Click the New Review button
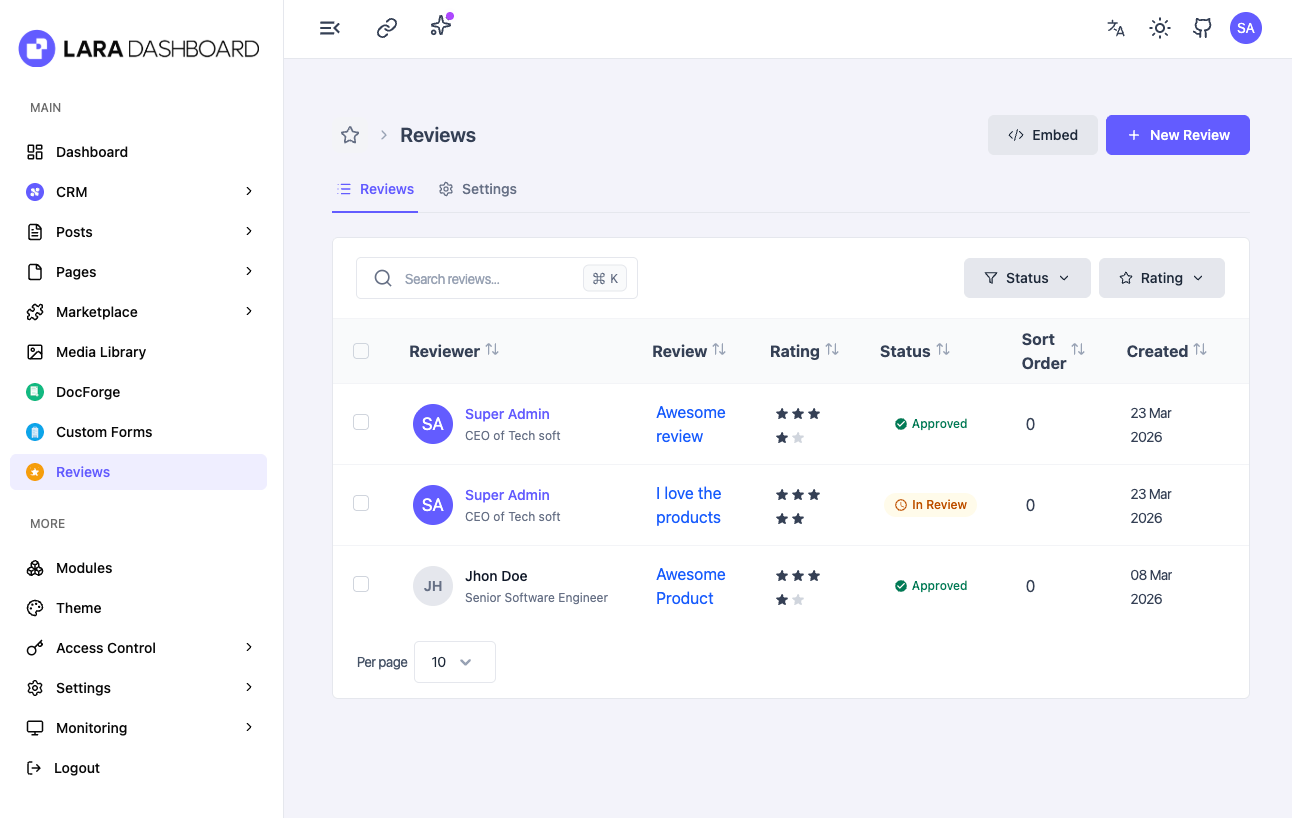Screen dimensions: 1292x818 [1177, 135]
